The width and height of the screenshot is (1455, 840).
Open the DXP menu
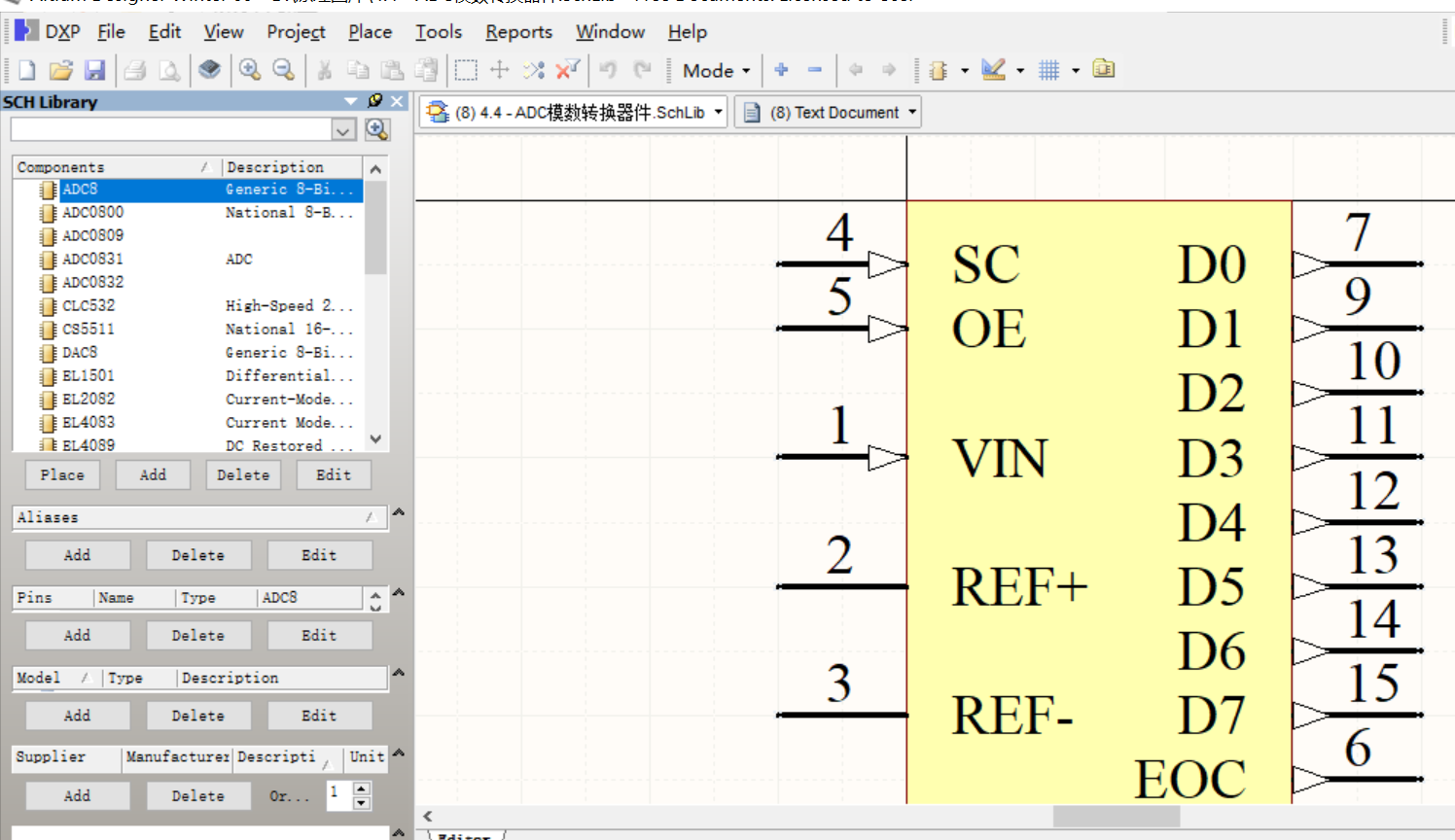pos(48,32)
